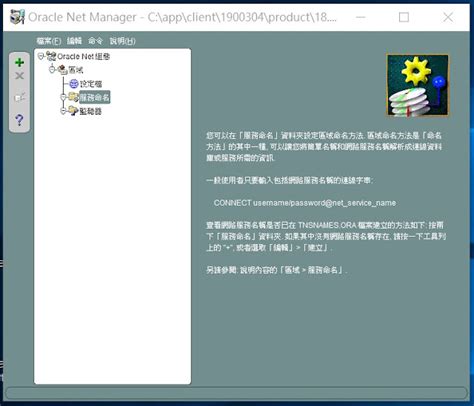Click the status bar at window bottom

tap(237, 393)
